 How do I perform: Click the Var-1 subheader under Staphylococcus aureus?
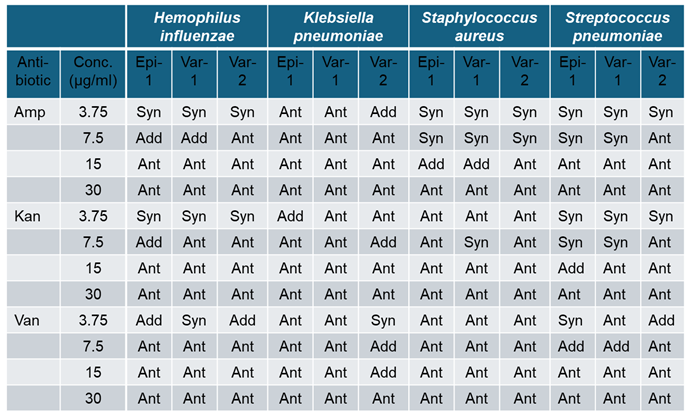tap(477, 73)
